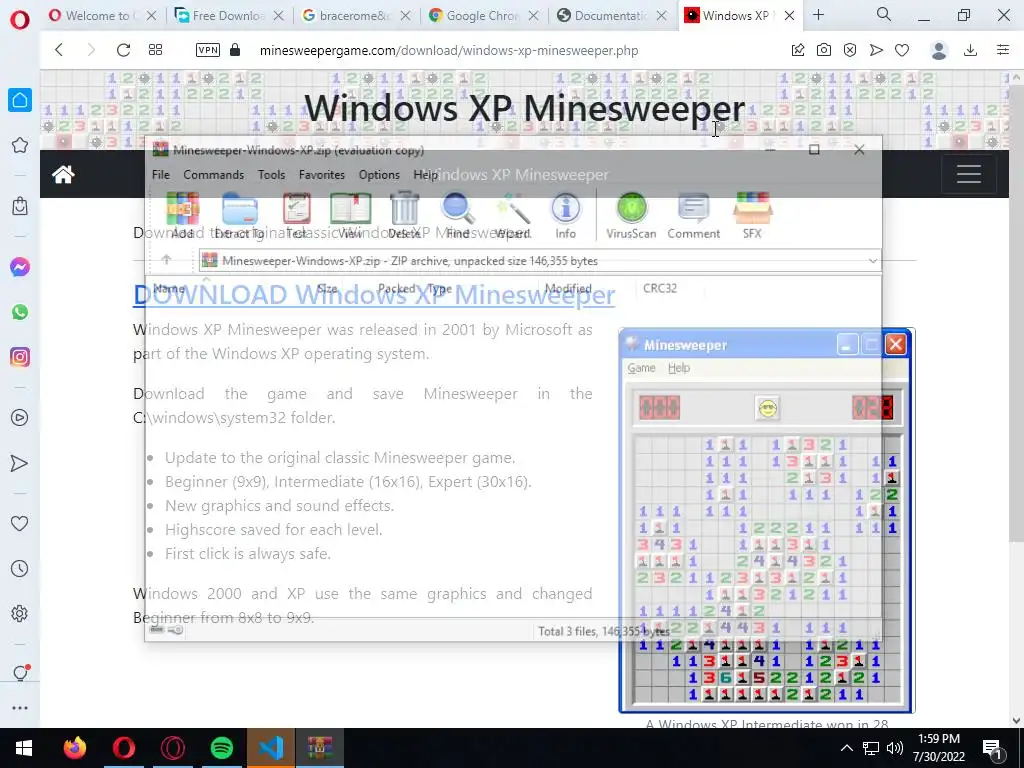This screenshot has width=1024, height=768.
Task: Click the heart bookmark icon in address bar
Action: 902,50
